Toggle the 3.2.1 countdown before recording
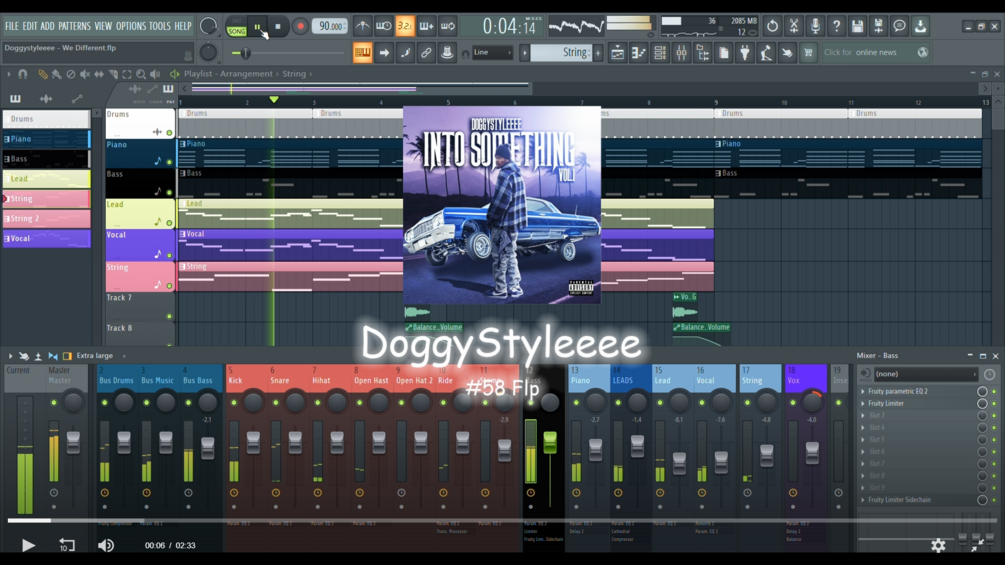The image size is (1005, 565). coord(404,26)
